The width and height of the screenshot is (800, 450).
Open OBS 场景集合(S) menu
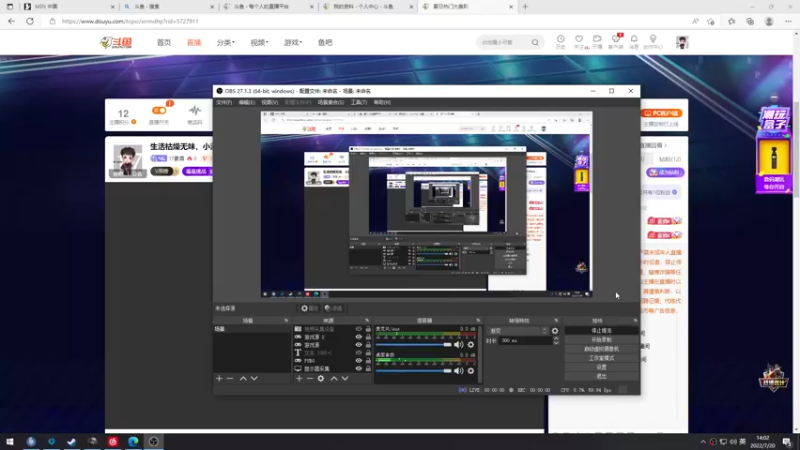(x=331, y=103)
